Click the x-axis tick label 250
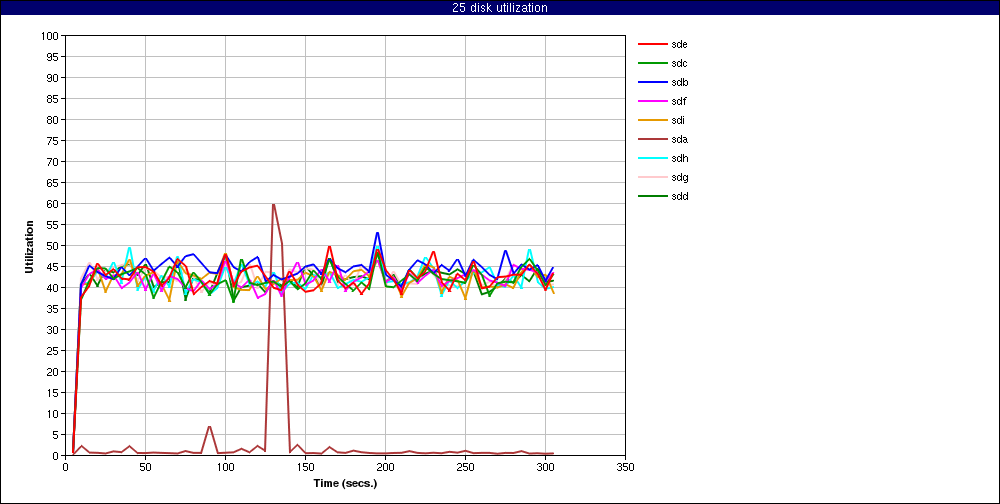The height and width of the screenshot is (504, 1000). (466, 467)
